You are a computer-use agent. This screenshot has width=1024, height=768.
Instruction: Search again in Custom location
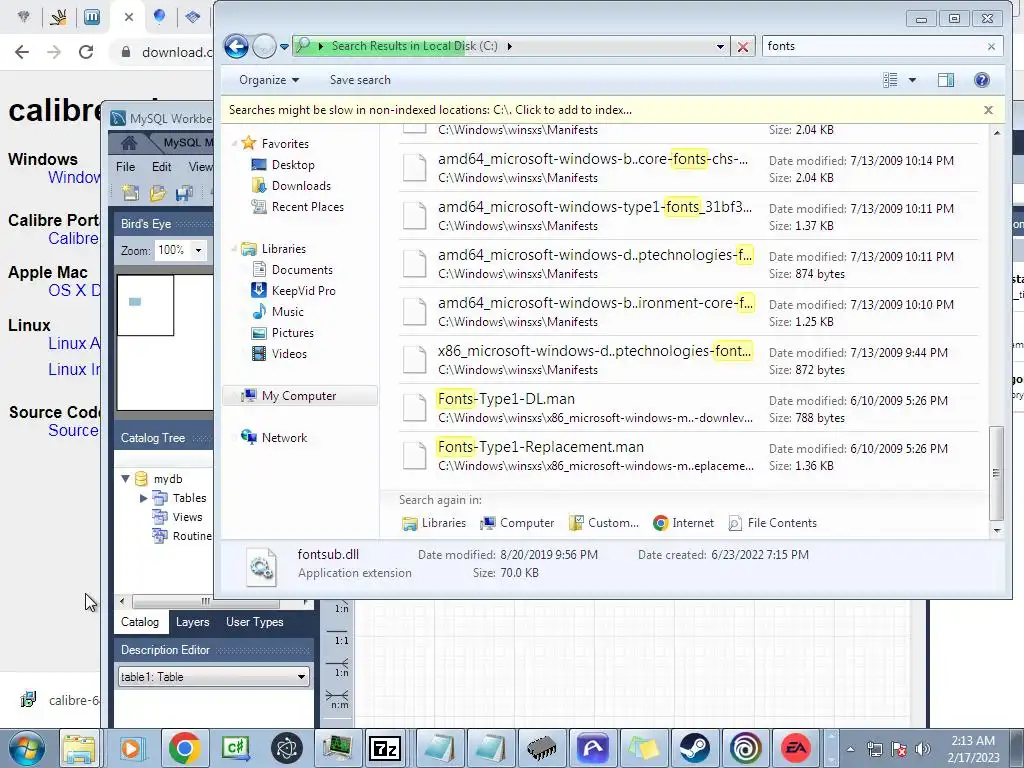(x=604, y=523)
